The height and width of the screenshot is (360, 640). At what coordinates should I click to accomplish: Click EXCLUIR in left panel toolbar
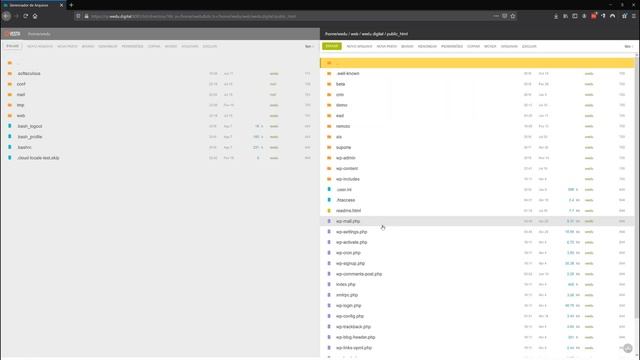[210, 47]
